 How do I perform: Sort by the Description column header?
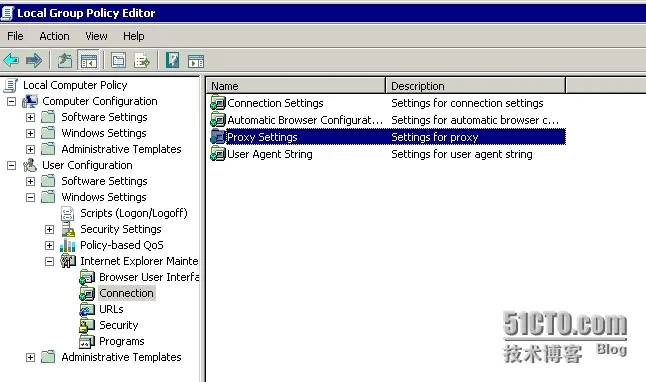point(475,86)
